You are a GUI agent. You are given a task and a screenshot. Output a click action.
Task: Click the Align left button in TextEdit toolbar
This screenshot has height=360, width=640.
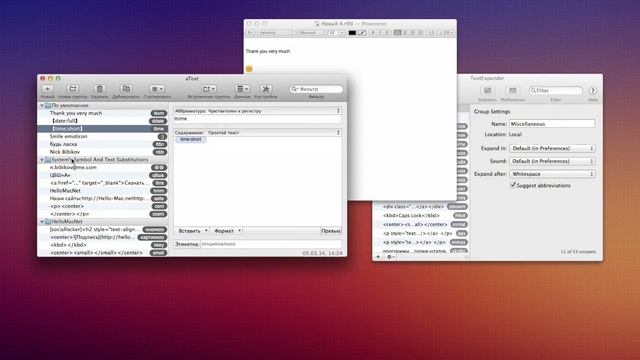398,33
